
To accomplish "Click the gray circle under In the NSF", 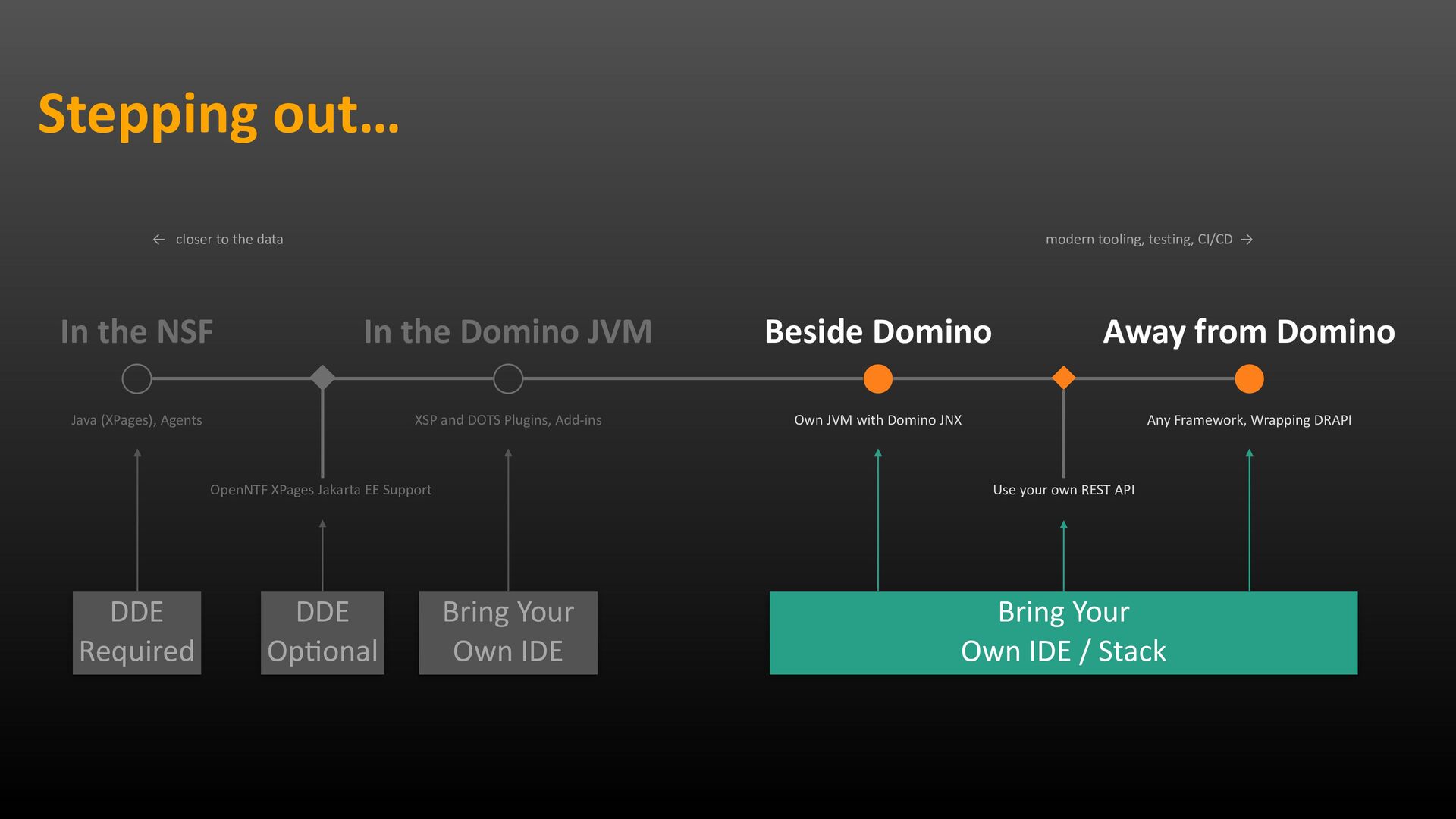I will [x=137, y=378].
